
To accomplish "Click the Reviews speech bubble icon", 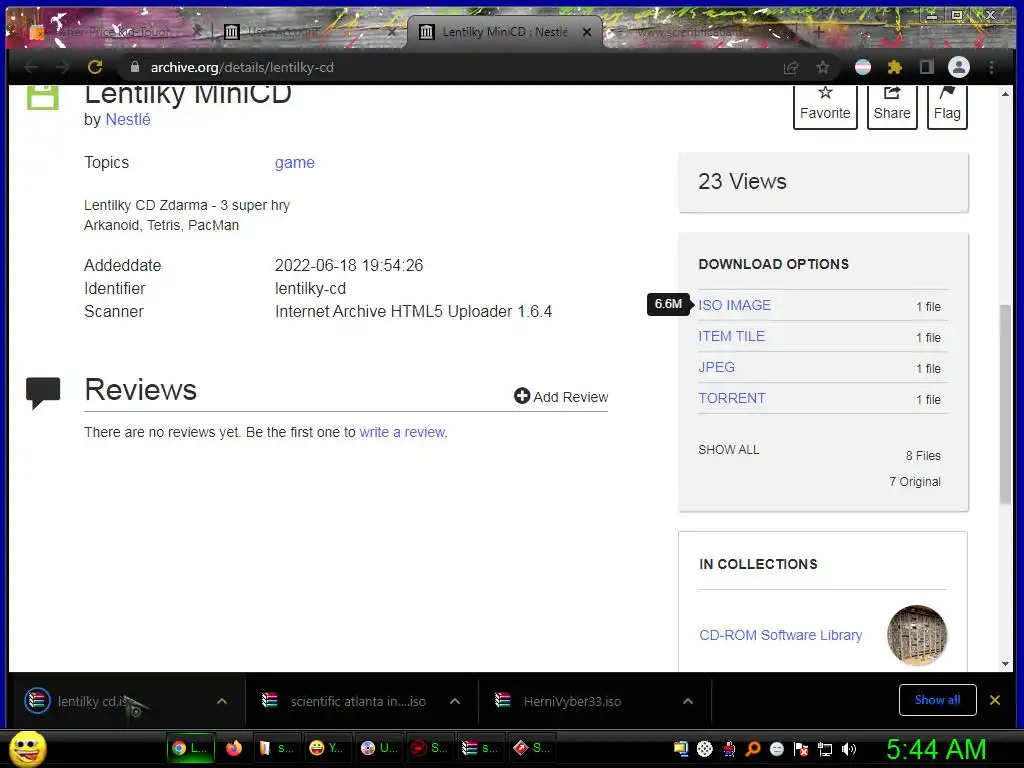I will [43, 393].
